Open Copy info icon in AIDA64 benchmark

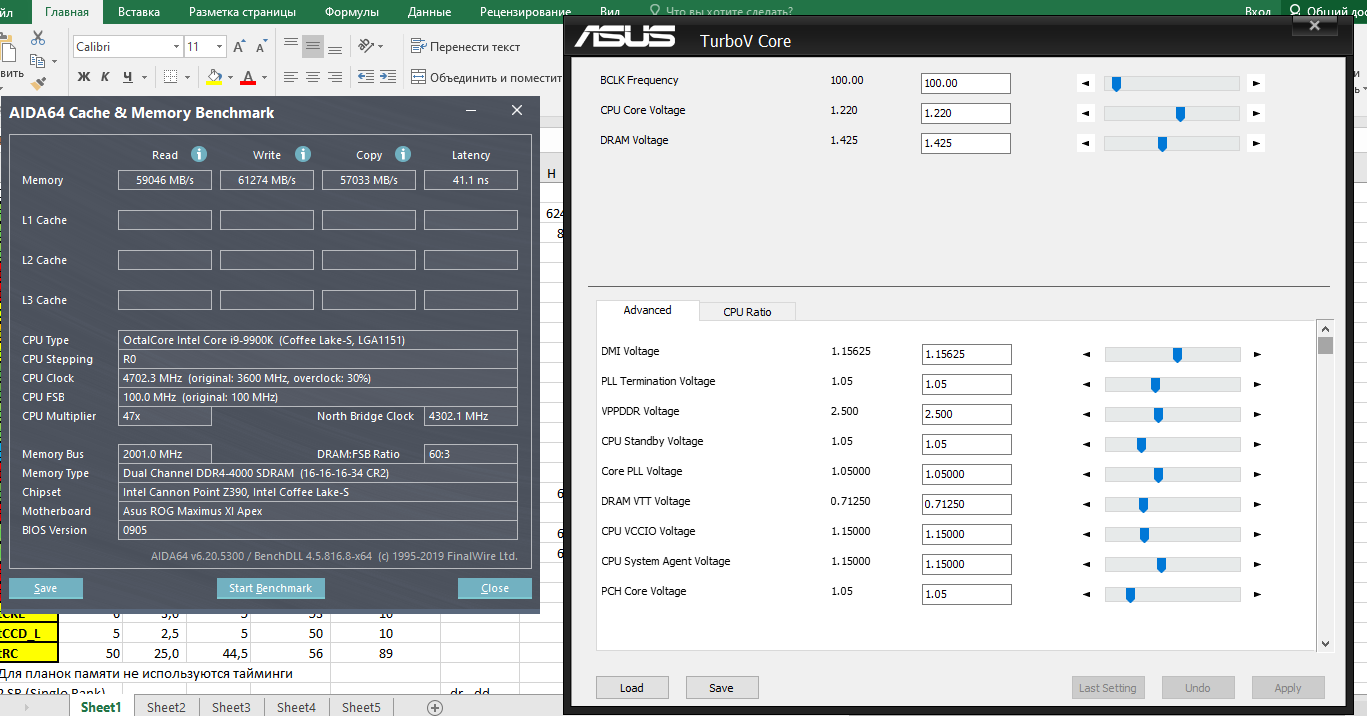pyautogui.click(x=403, y=154)
